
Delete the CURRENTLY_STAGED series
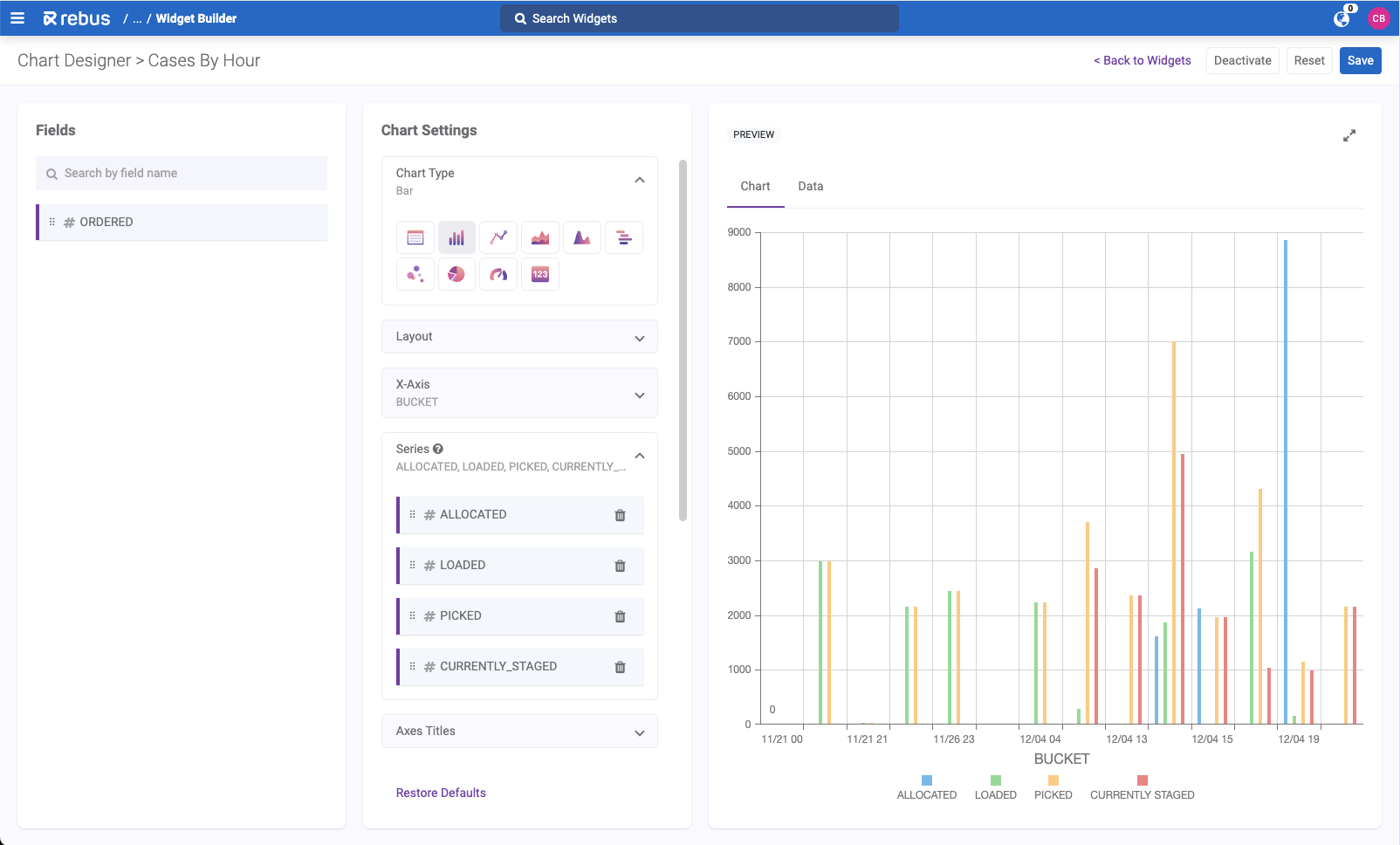(x=620, y=667)
